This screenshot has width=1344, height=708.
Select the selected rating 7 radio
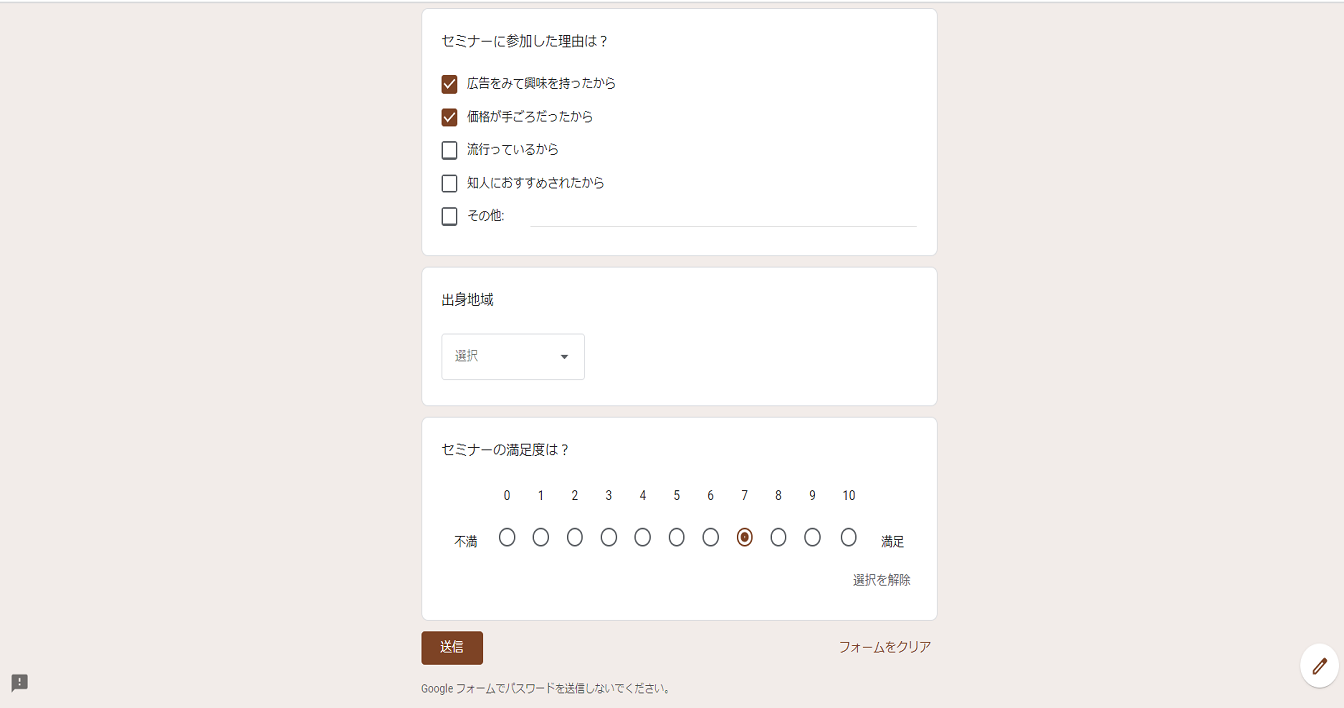tap(744, 537)
